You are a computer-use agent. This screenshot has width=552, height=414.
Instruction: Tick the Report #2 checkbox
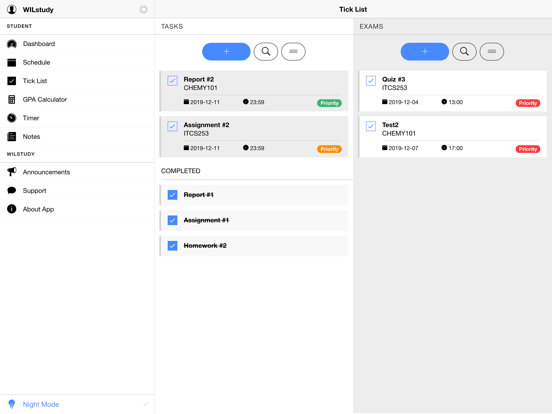[x=172, y=81]
